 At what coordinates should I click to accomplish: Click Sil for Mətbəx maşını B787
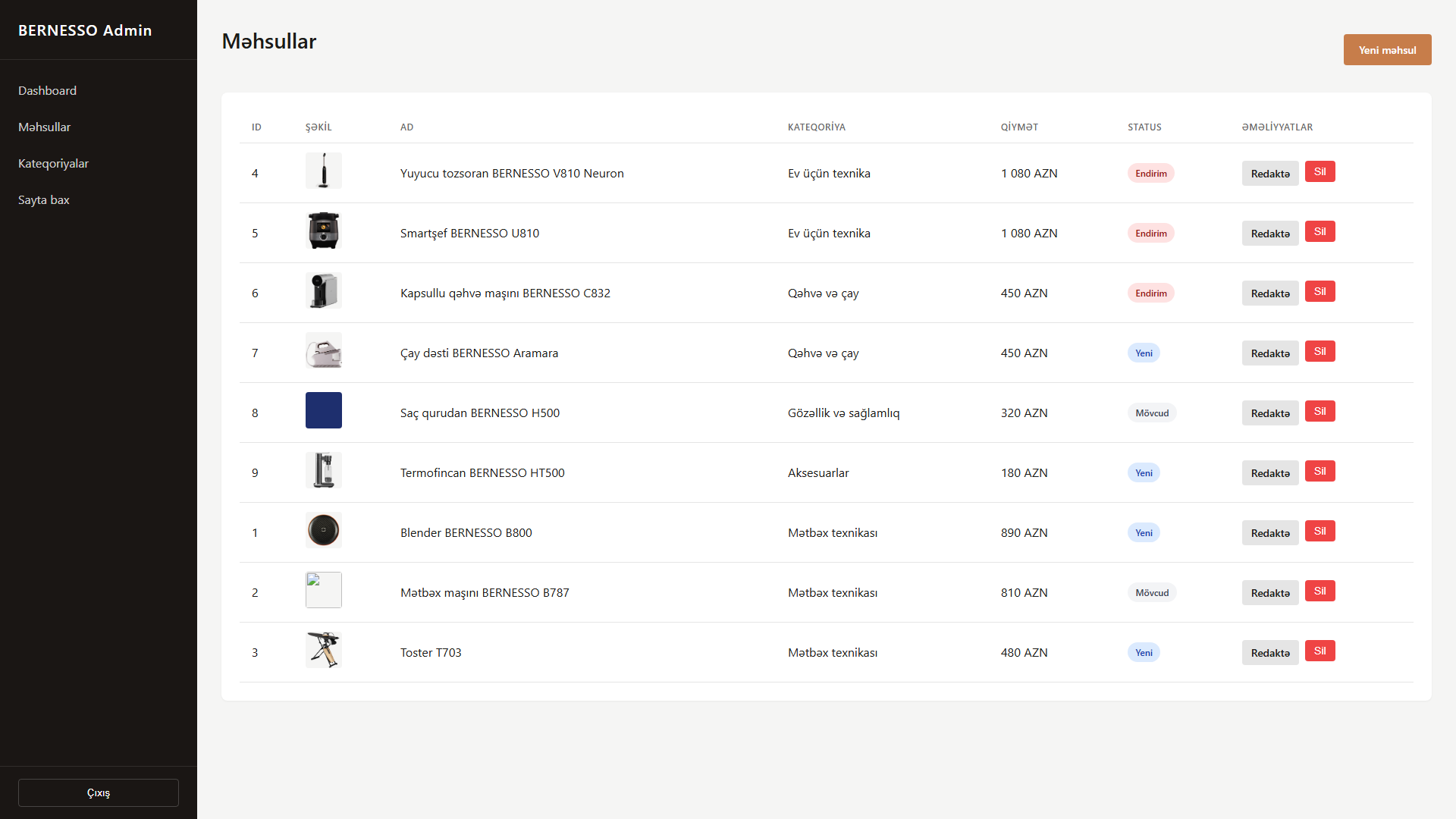[1319, 591]
